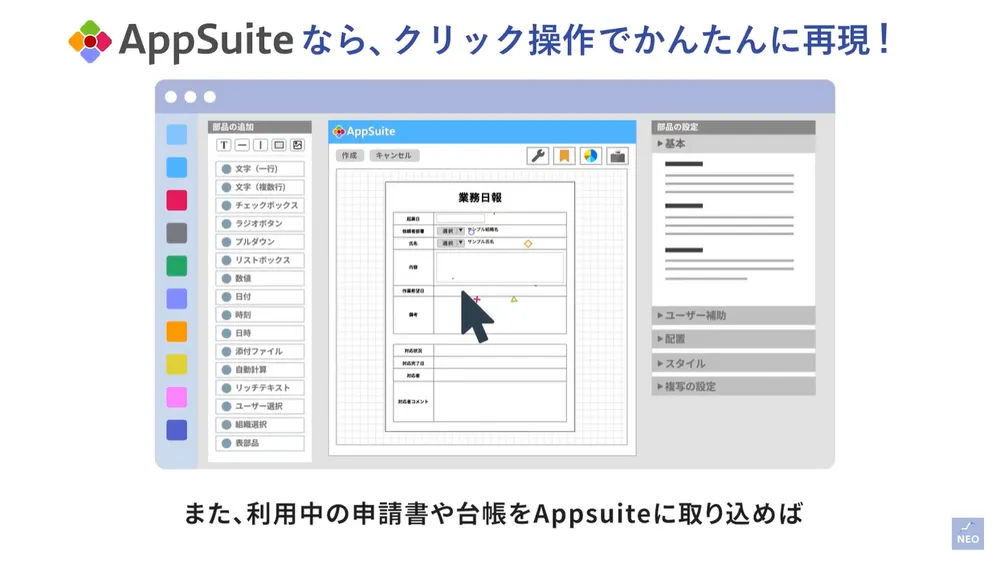Add a ラジオボタン part
Image resolution: width=1000 pixels, height=561 pixels.
coord(260,224)
